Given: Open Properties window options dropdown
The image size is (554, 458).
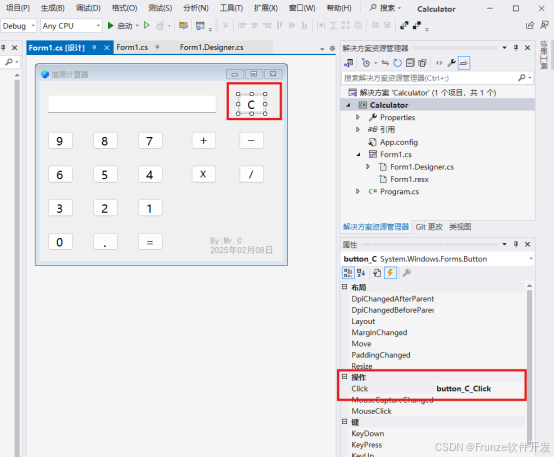Looking at the screenshot, I should pos(505,244).
